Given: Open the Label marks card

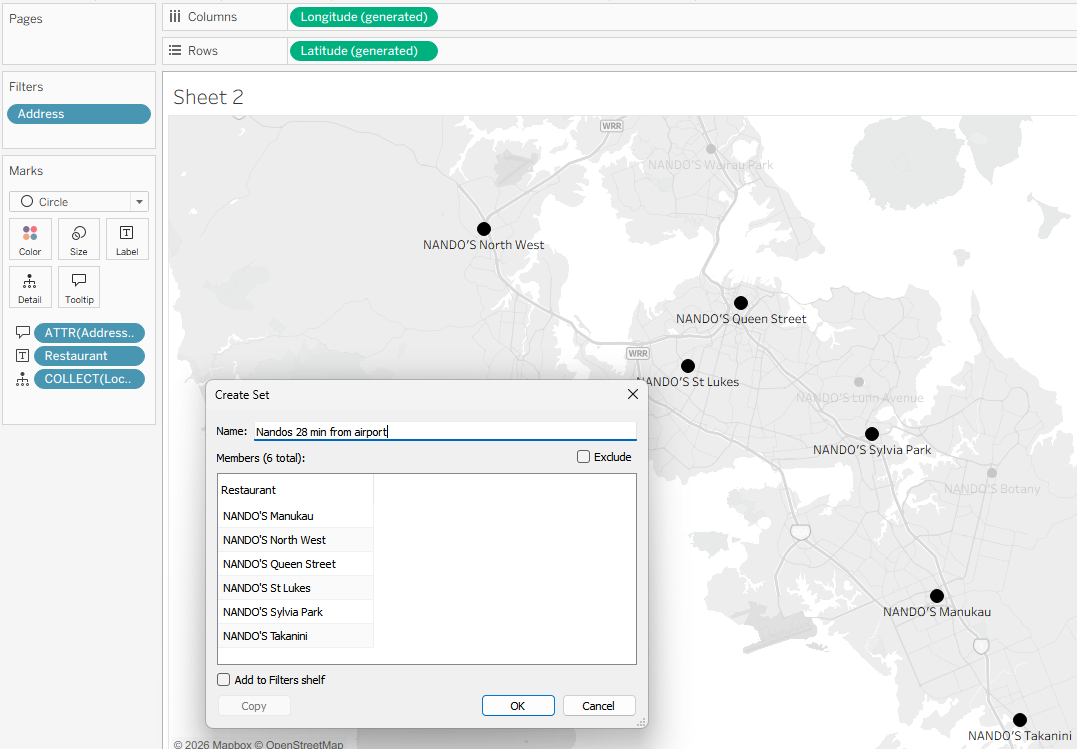Looking at the screenshot, I should pyautogui.click(x=127, y=239).
